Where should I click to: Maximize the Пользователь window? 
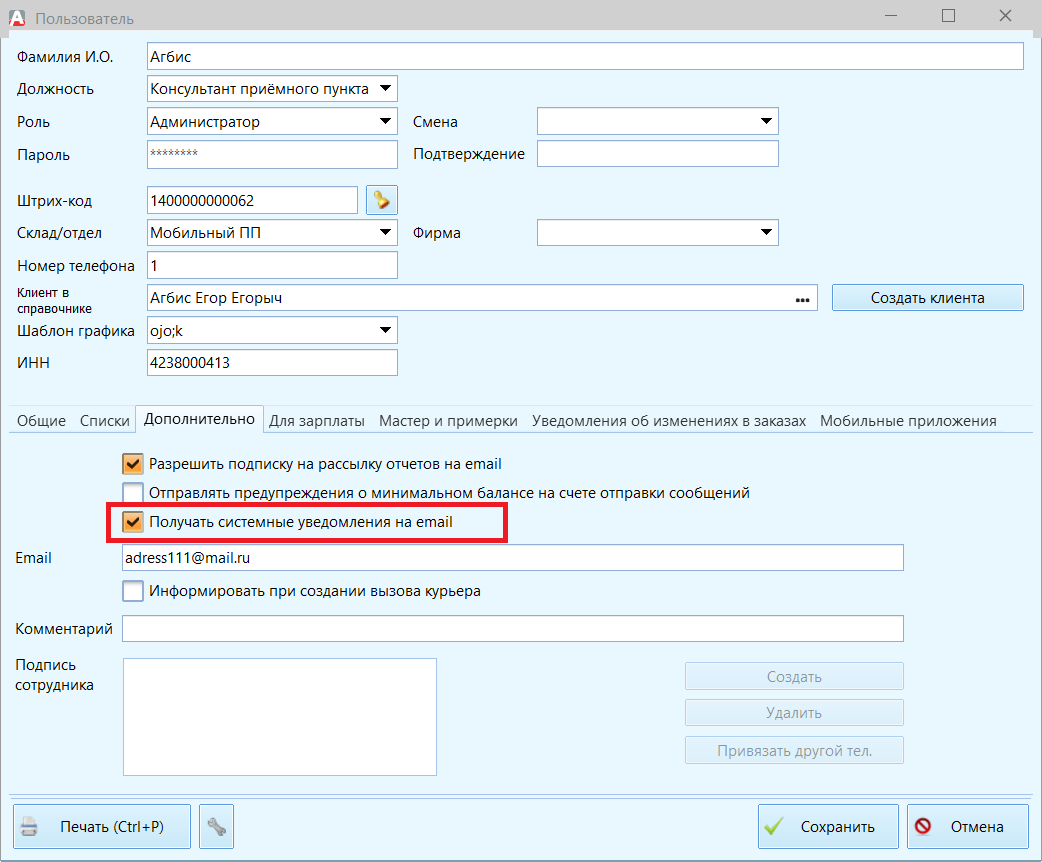point(948,15)
